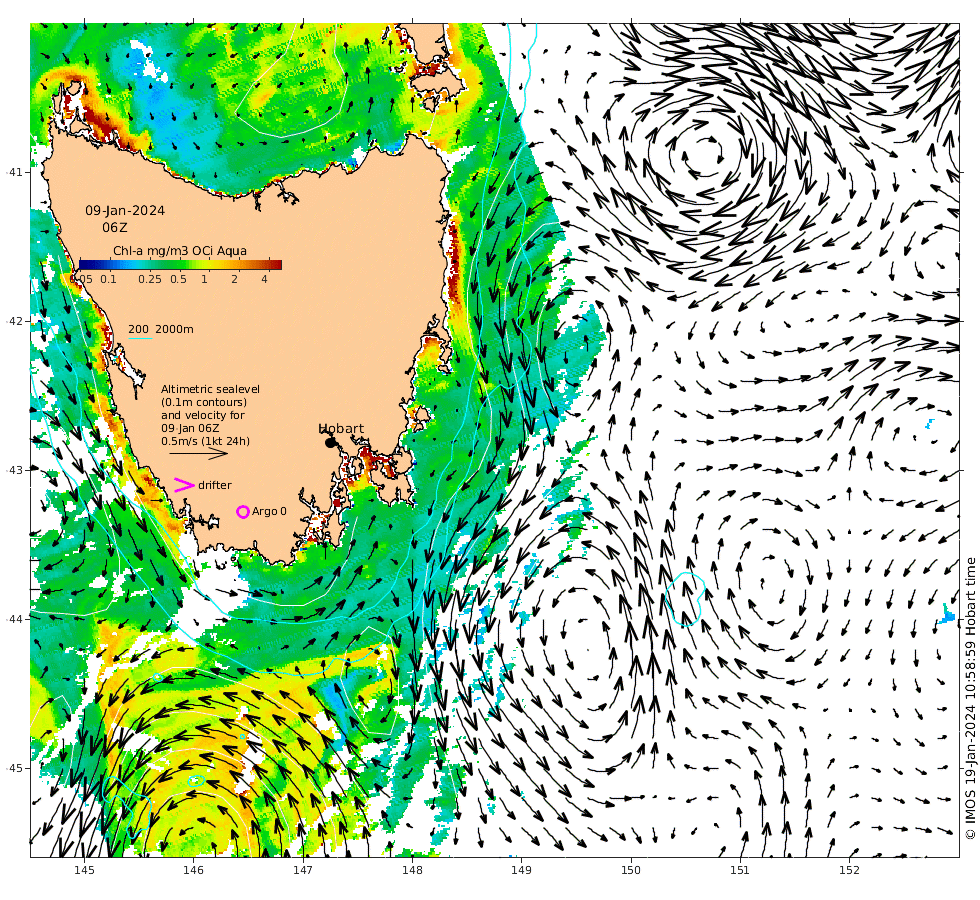Click the '4' value on chlorophyll scale
980x900 pixels.
[x=264, y=279]
